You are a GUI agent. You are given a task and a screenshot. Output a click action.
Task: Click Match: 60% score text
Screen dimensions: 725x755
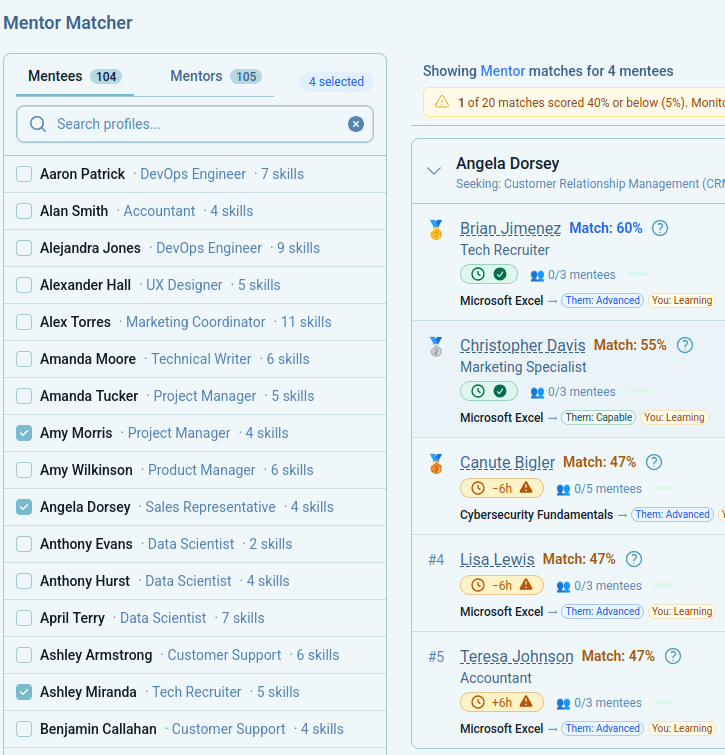point(606,228)
